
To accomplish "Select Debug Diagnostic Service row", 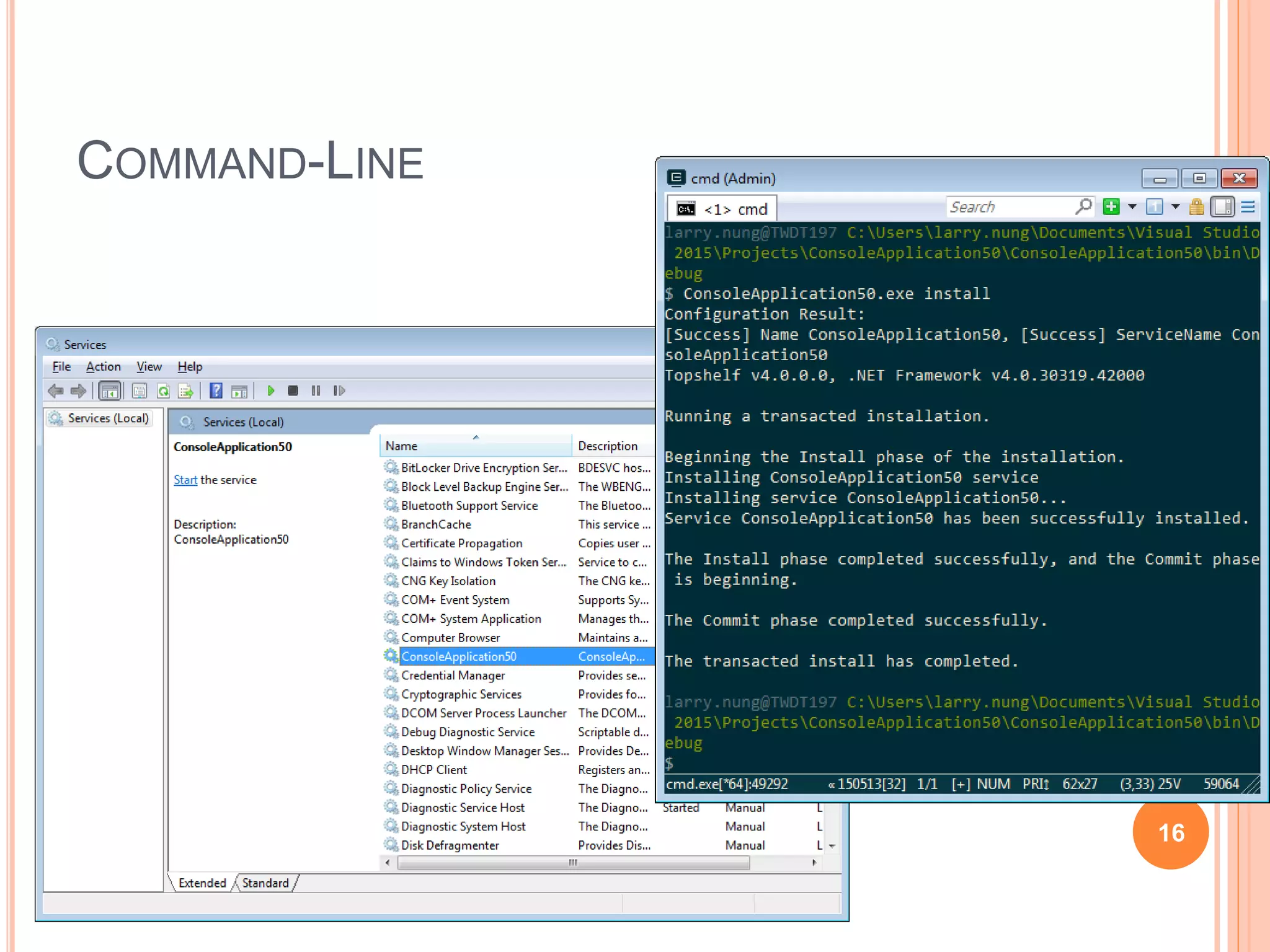I will point(518,732).
